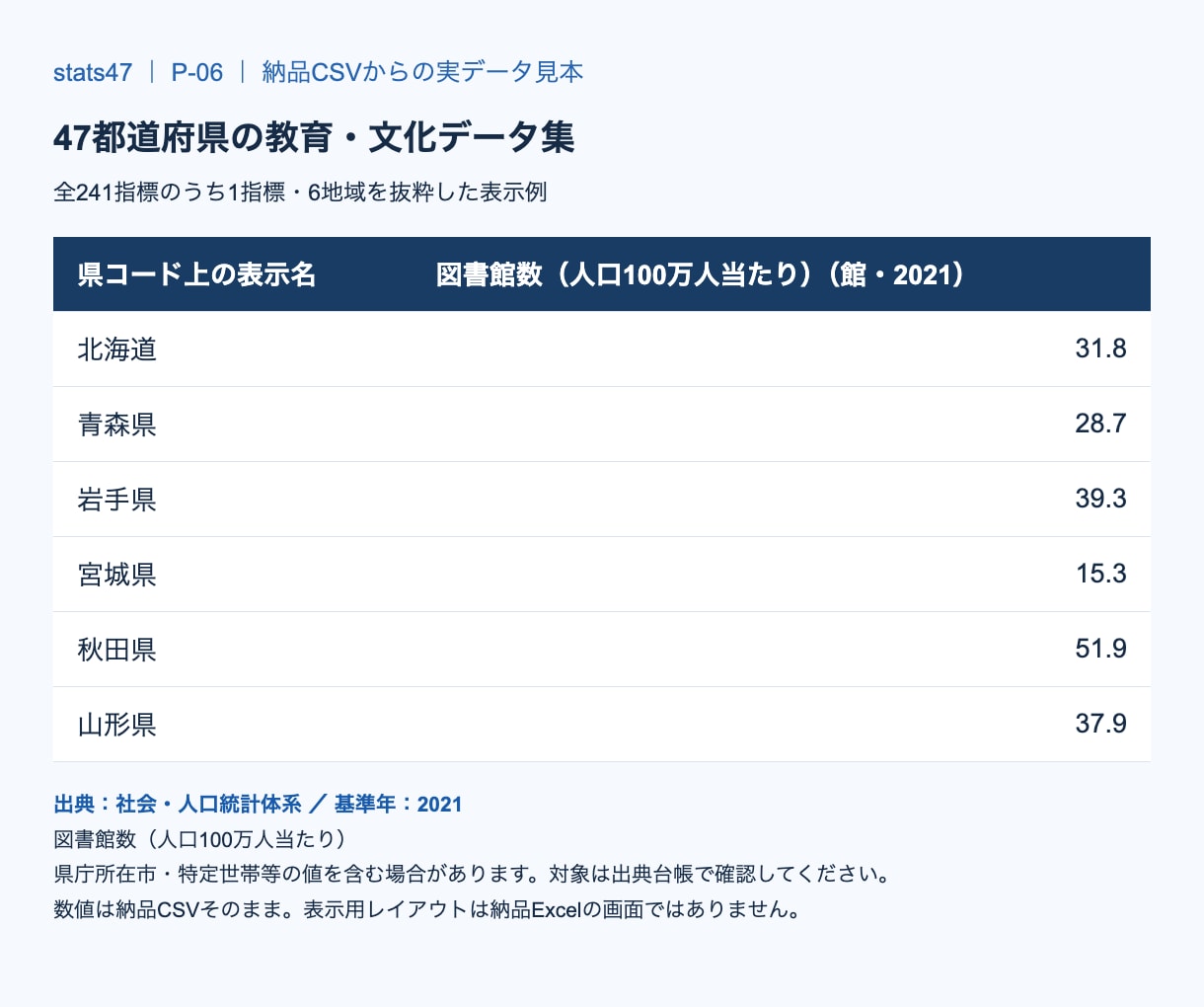Image resolution: width=1204 pixels, height=1007 pixels.
Task: Click the value 15.3
Action: tap(1100, 574)
